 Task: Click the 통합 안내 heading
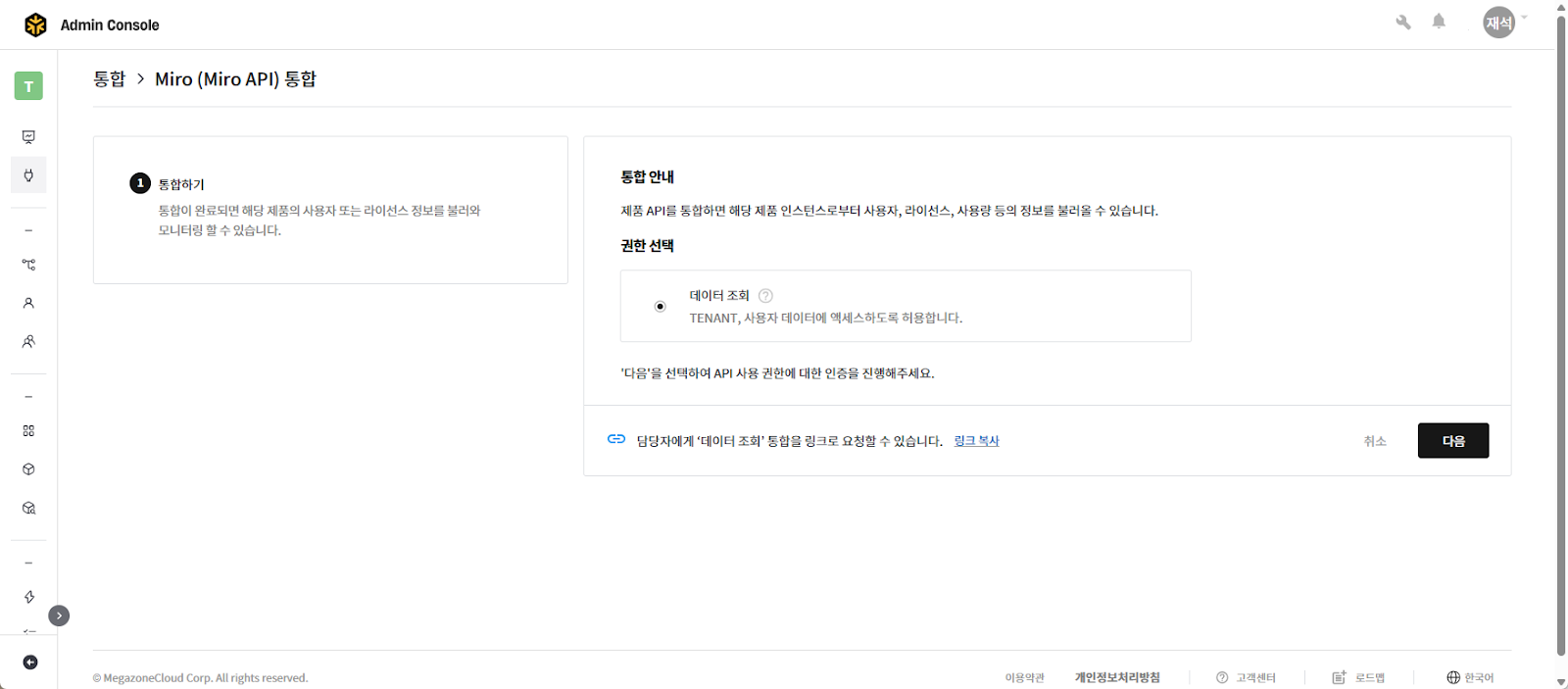[647, 177]
